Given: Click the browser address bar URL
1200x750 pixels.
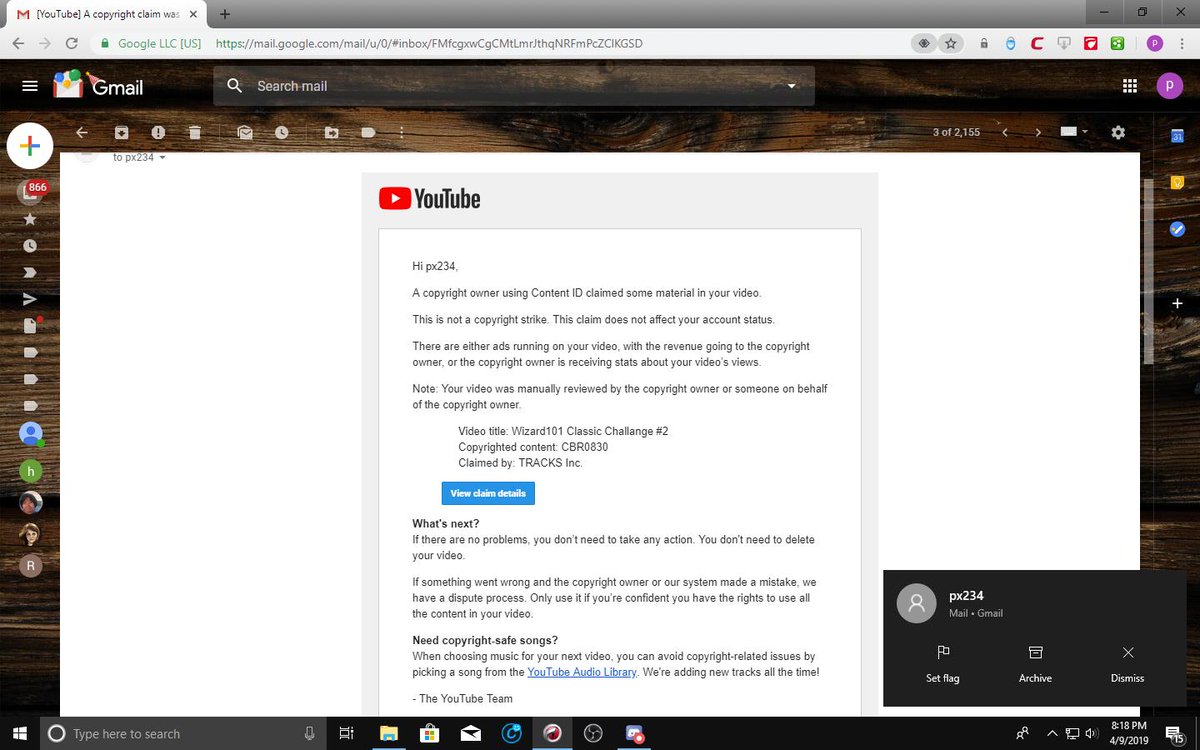Looking at the screenshot, I should point(429,43).
